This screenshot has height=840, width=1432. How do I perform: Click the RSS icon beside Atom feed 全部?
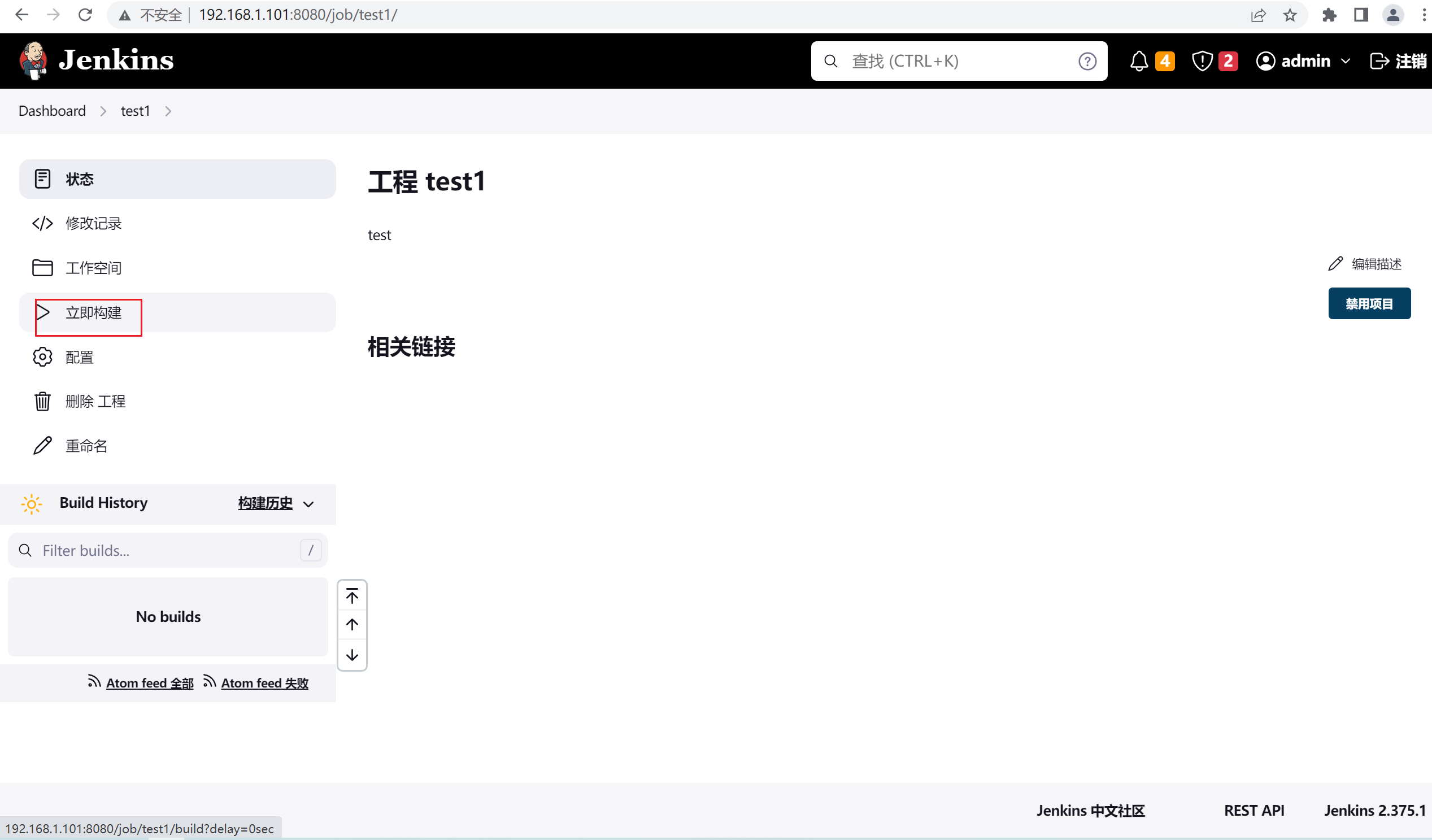94,681
